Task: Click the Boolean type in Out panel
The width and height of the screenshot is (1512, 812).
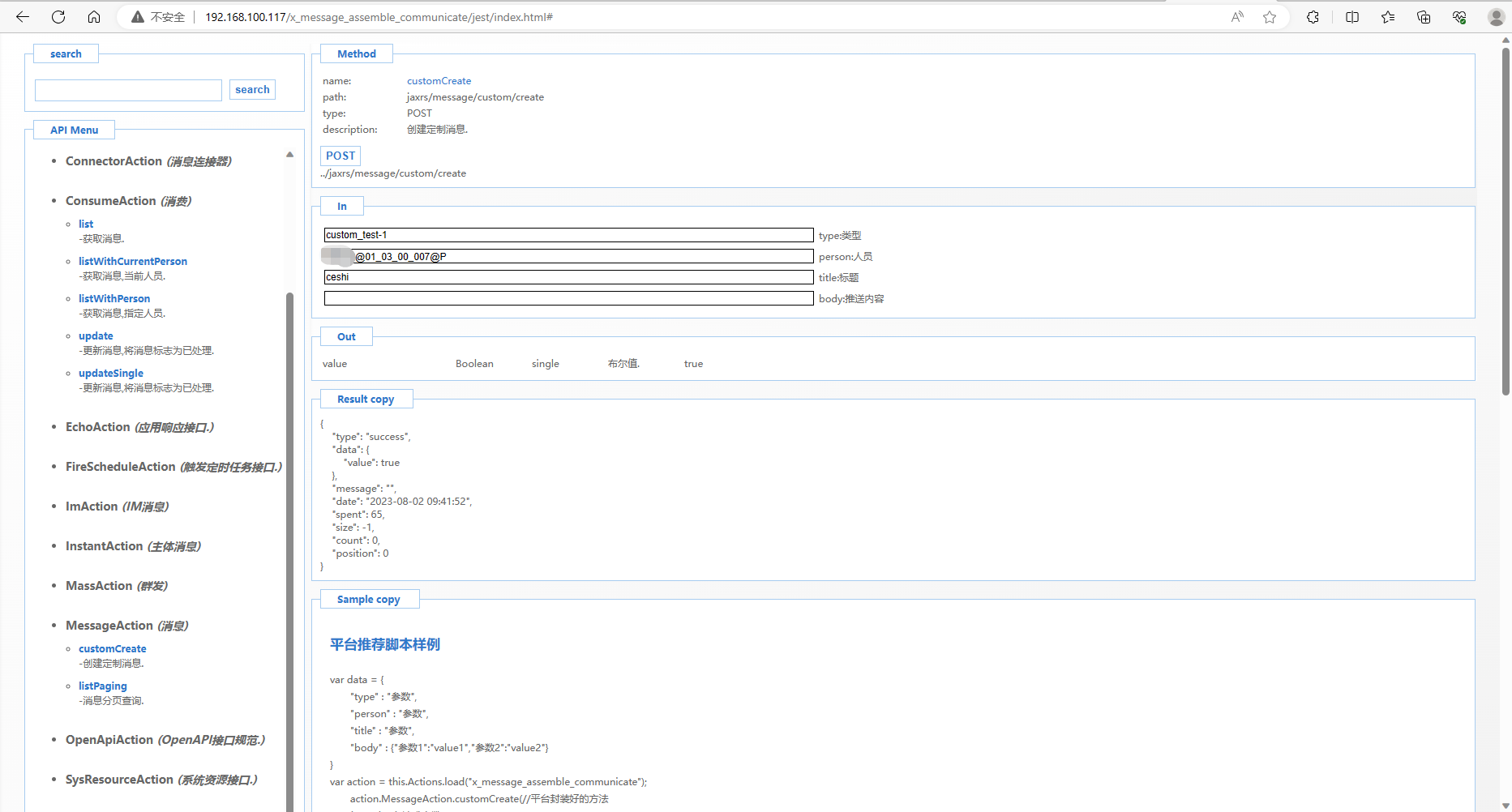Action: [474, 364]
